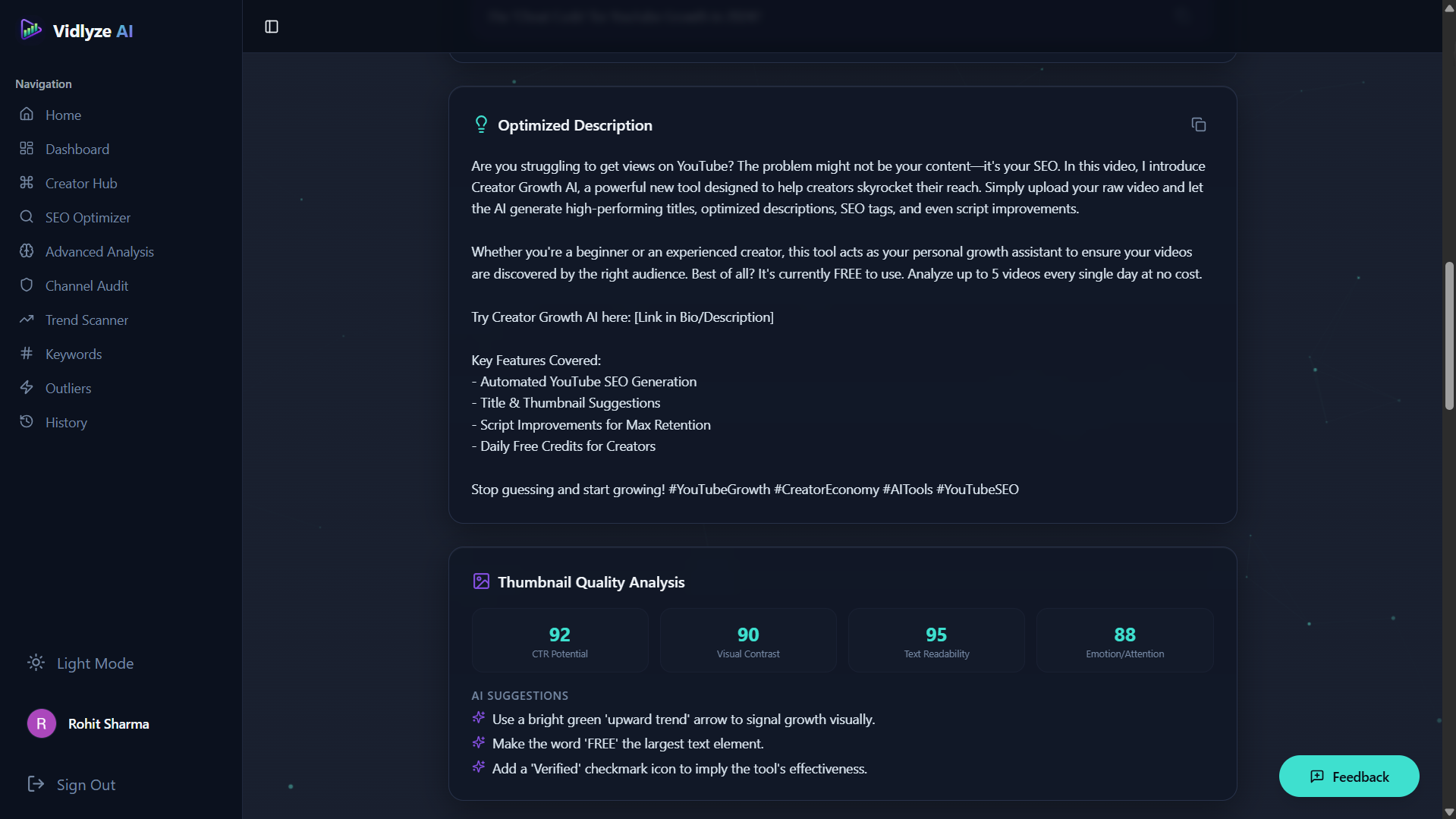The image size is (1456, 819).
Task: Click the Thumbnail Quality Analysis icon
Action: click(481, 581)
